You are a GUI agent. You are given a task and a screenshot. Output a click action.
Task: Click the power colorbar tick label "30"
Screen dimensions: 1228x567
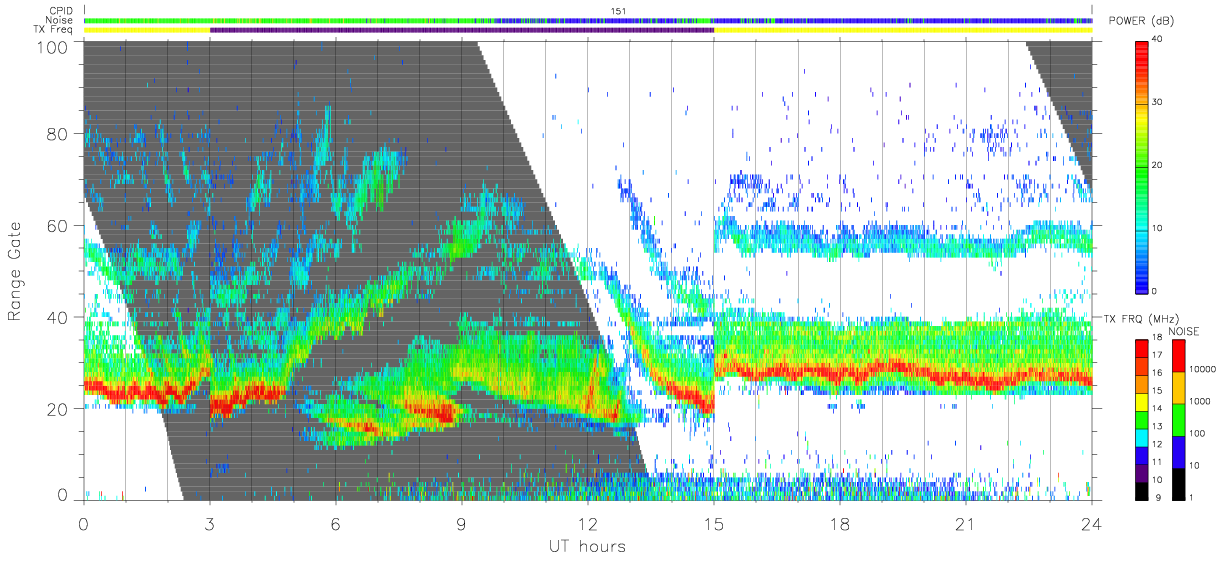pyautogui.click(x=1158, y=103)
